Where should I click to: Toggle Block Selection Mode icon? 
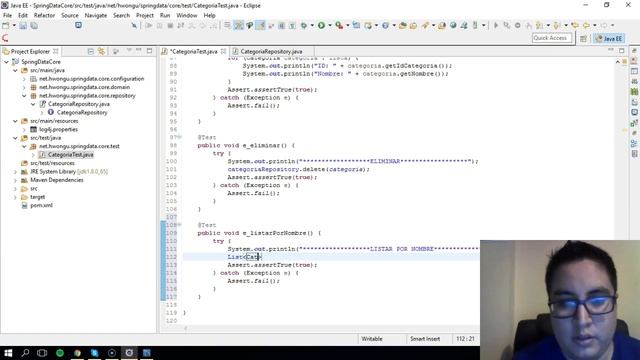pyautogui.click(x=282, y=25)
